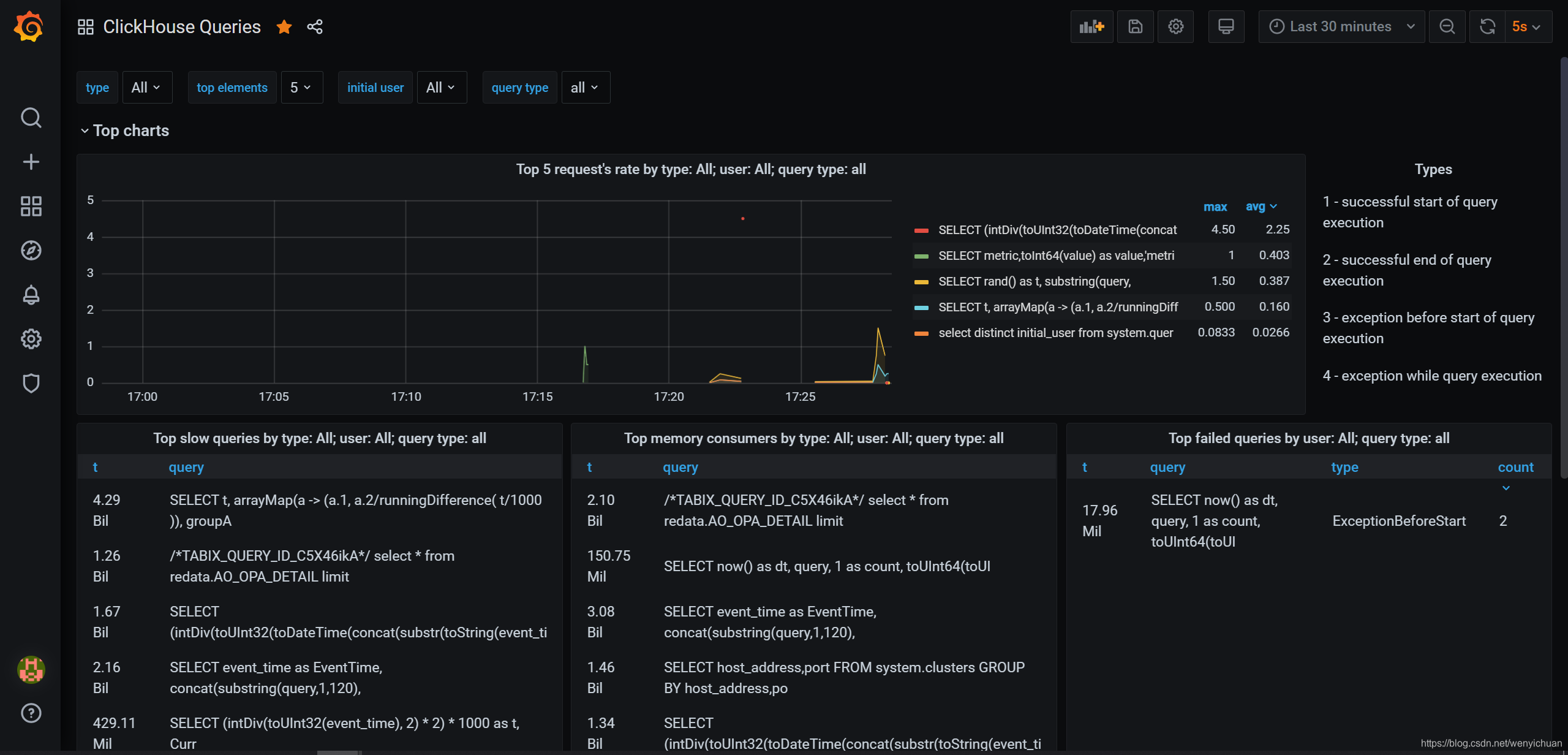Sort memory consumers by query column
Viewport: 1568px width, 755px height.
point(680,467)
